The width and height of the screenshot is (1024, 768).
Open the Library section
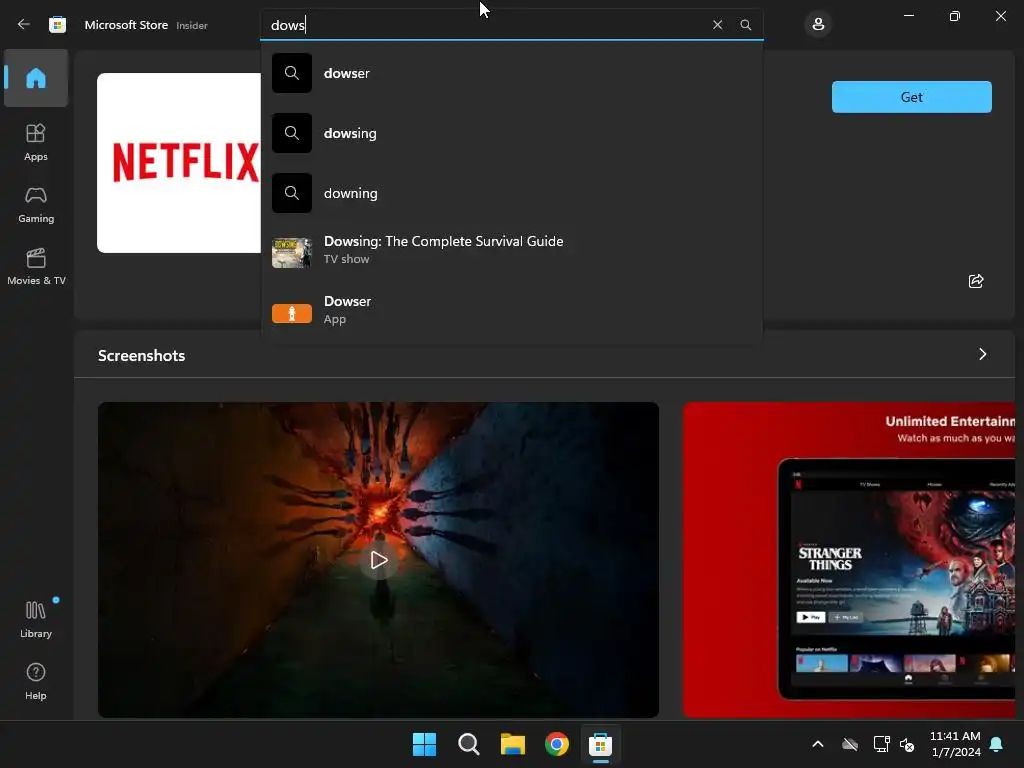pyautogui.click(x=36, y=619)
